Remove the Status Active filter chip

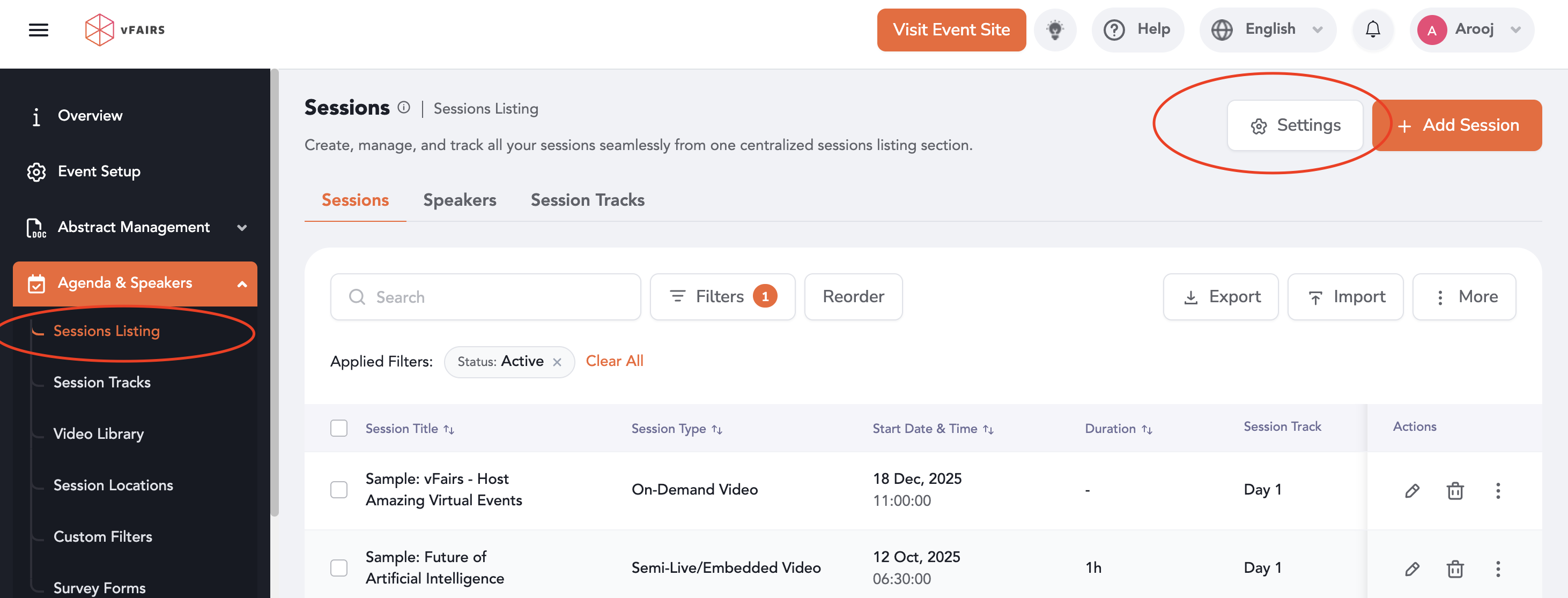(x=556, y=363)
